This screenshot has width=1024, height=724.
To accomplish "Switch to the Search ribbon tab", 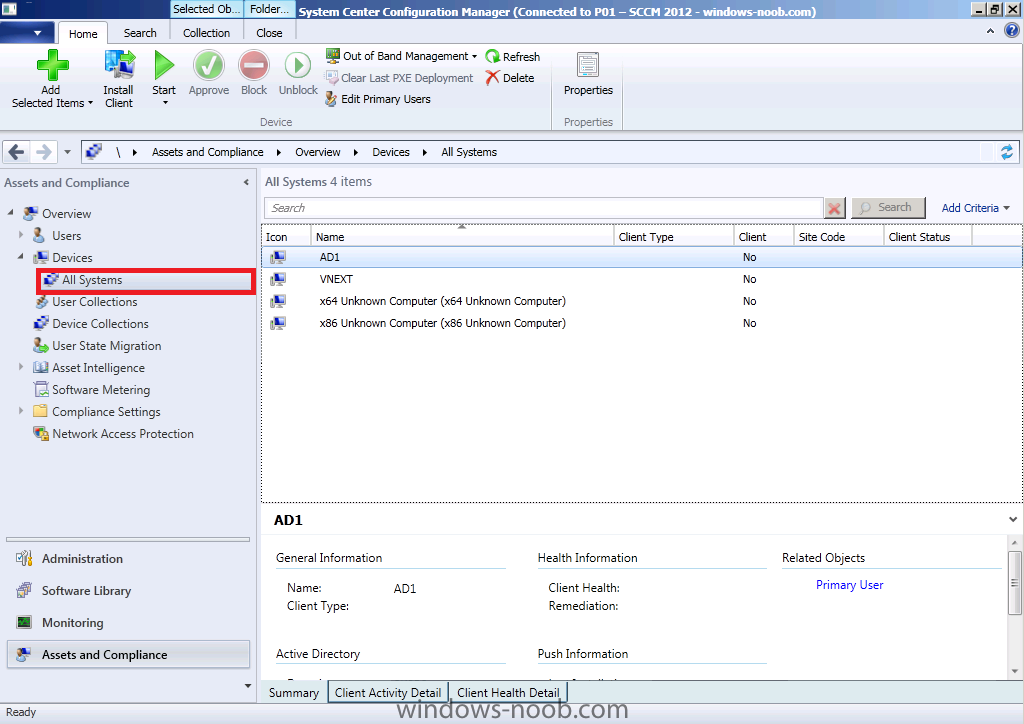I will pos(140,33).
